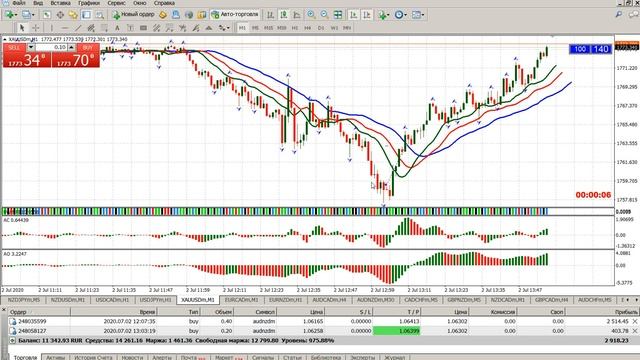
Task: Select the crosshair tool
Action: coord(36,28)
